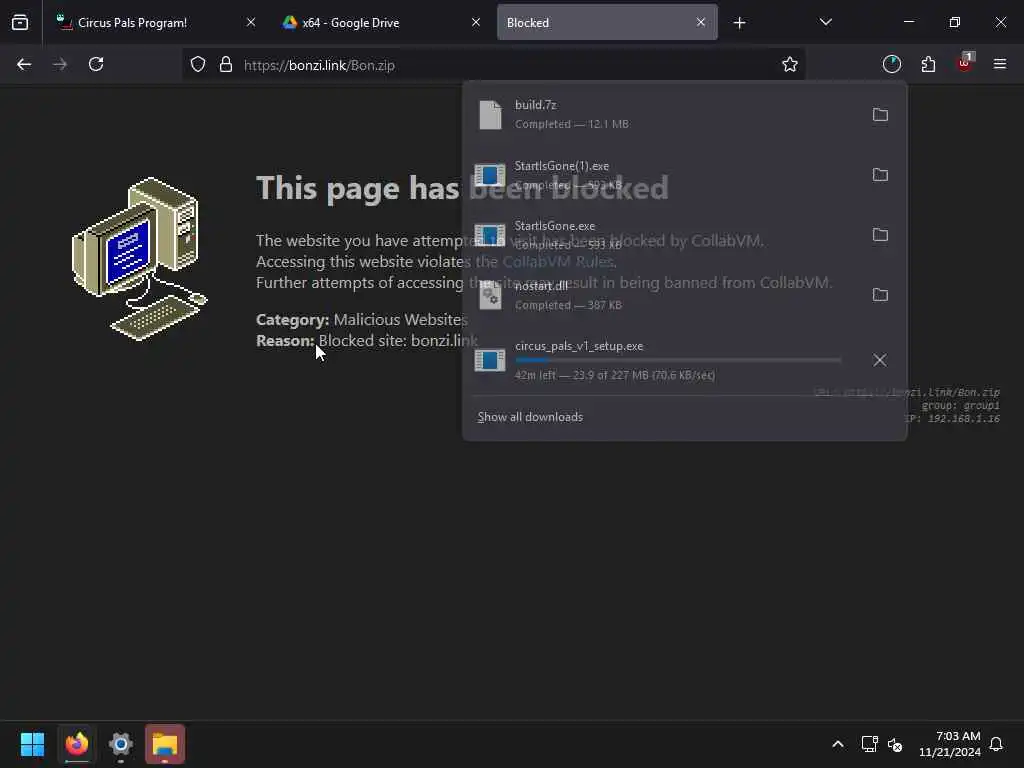This screenshot has width=1024, height=768.
Task: Open the clock showing 7:03 AM
Action: pos(950,744)
